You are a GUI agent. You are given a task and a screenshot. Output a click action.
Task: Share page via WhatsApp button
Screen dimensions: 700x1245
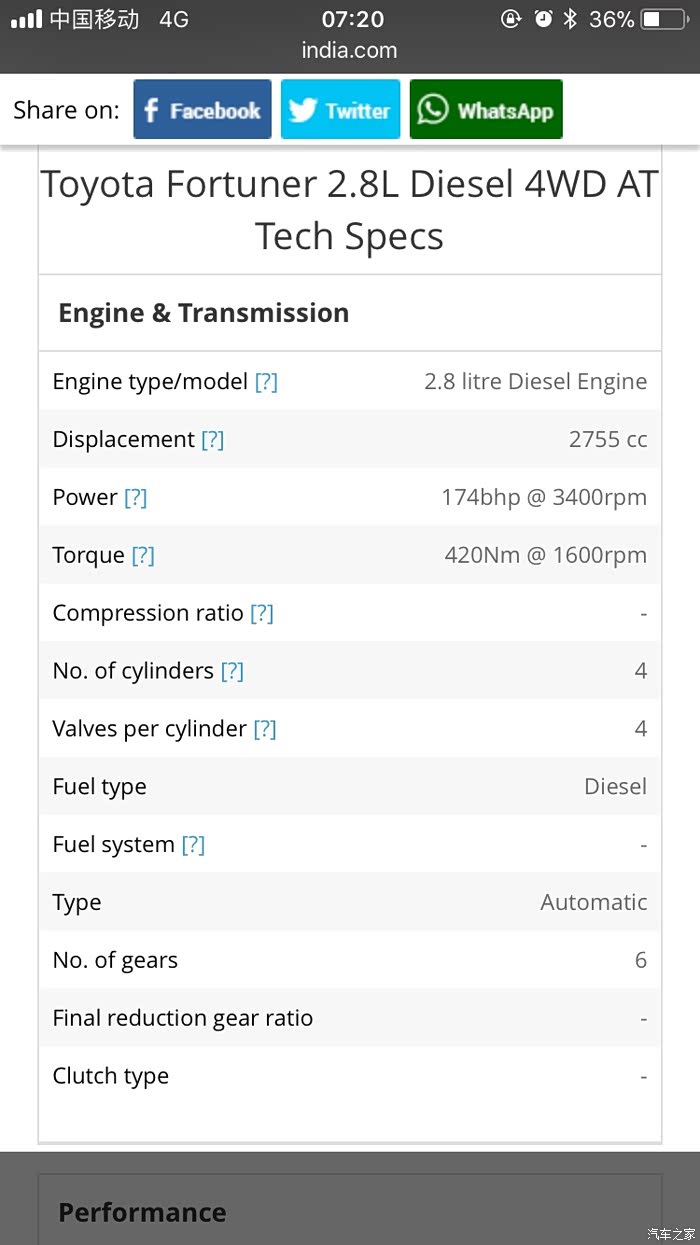(x=486, y=110)
